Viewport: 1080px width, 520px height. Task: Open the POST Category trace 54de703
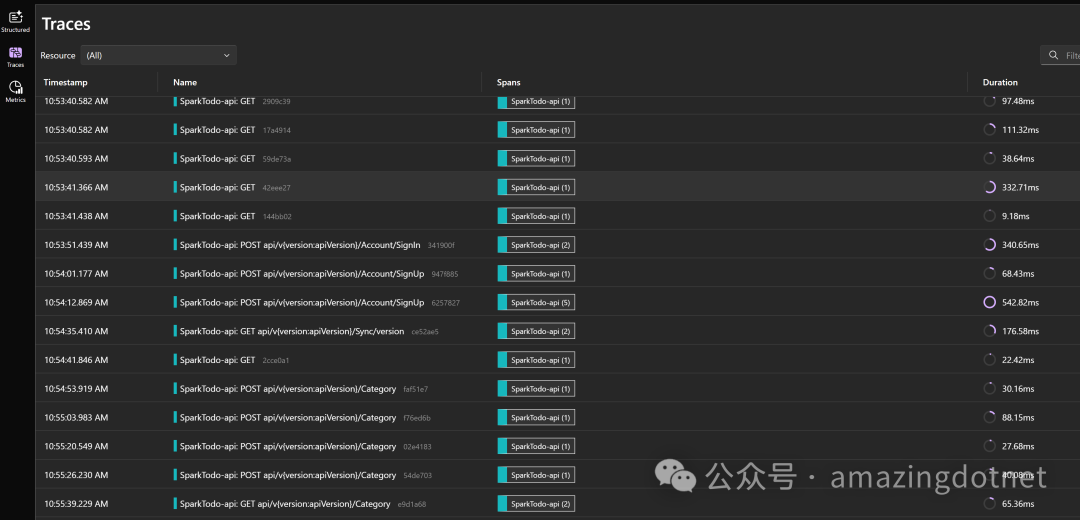tap(303, 475)
